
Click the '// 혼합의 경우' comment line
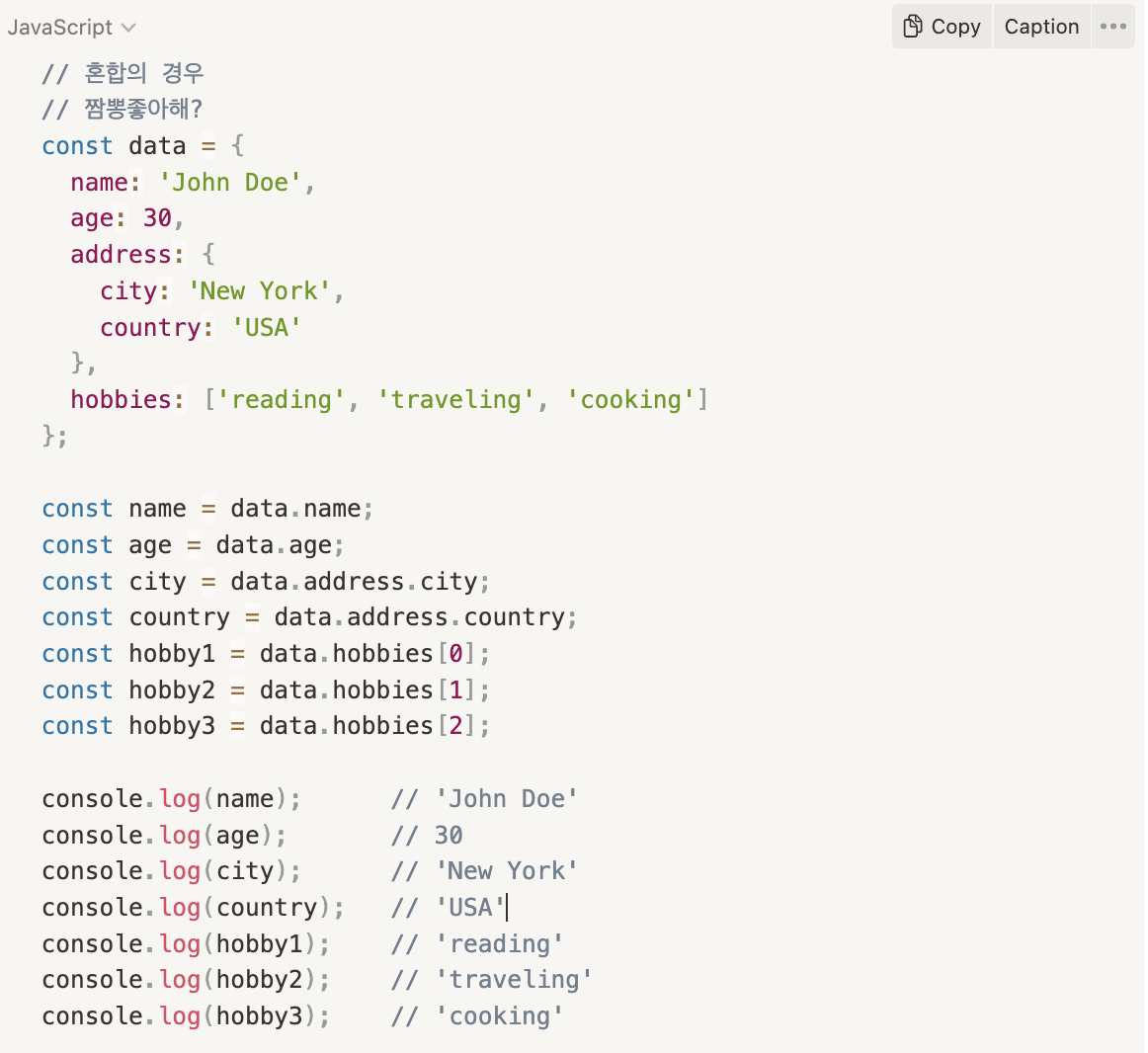pyautogui.click(x=123, y=73)
